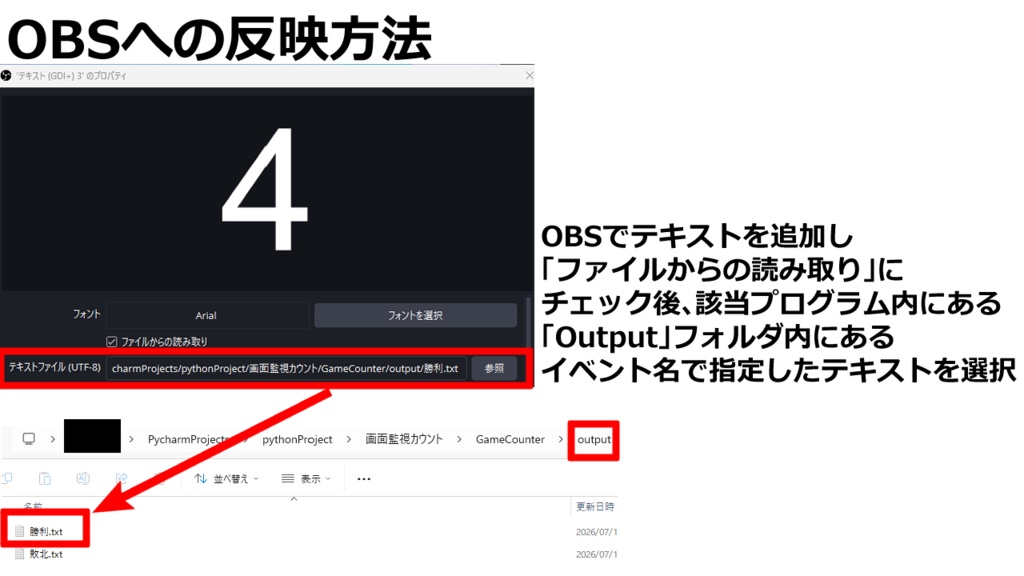Open PycharmProjects breadcrumb in Explorer
This screenshot has height=576, width=1024.
(x=189, y=440)
